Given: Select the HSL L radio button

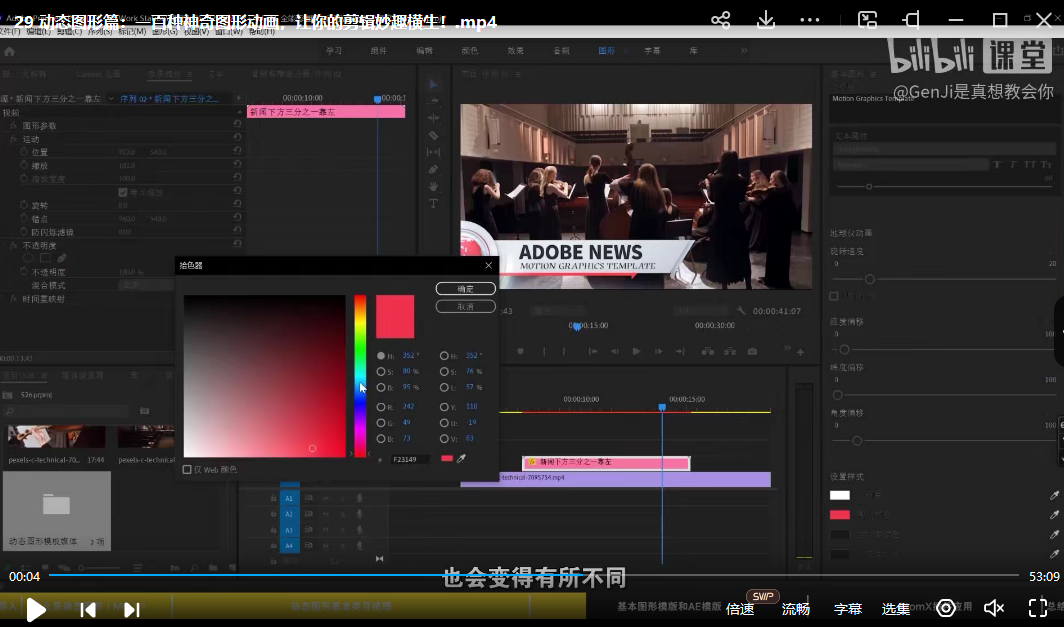Looking at the screenshot, I should pos(444,387).
